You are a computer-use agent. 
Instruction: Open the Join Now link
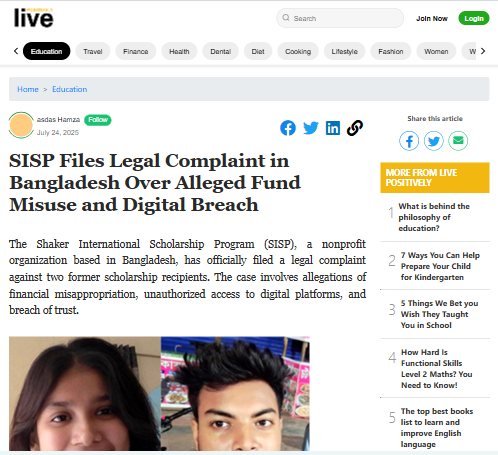432,18
